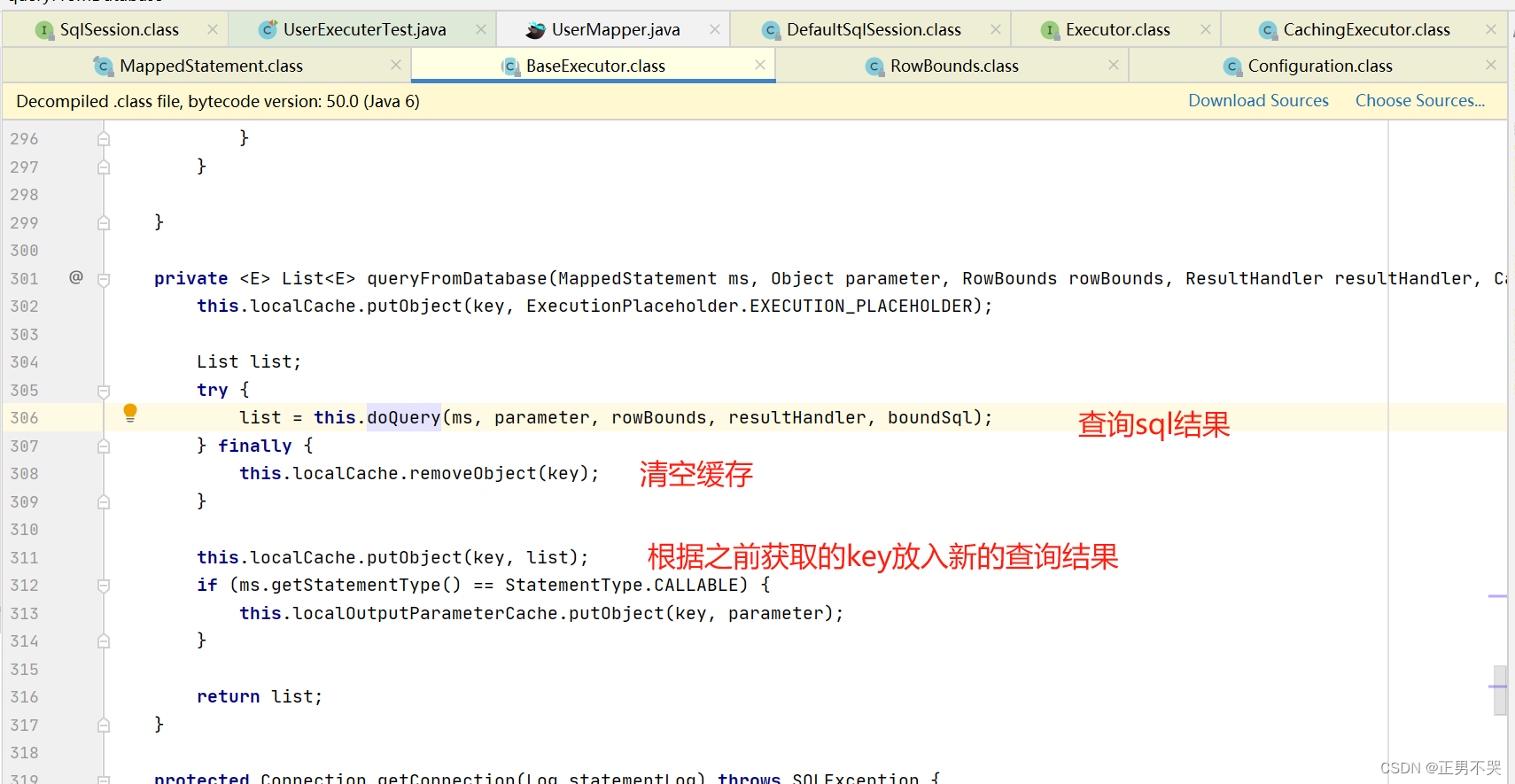Switch to the Executor.class tab
The height and width of the screenshot is (784, 1515).
click(1117, 30)
